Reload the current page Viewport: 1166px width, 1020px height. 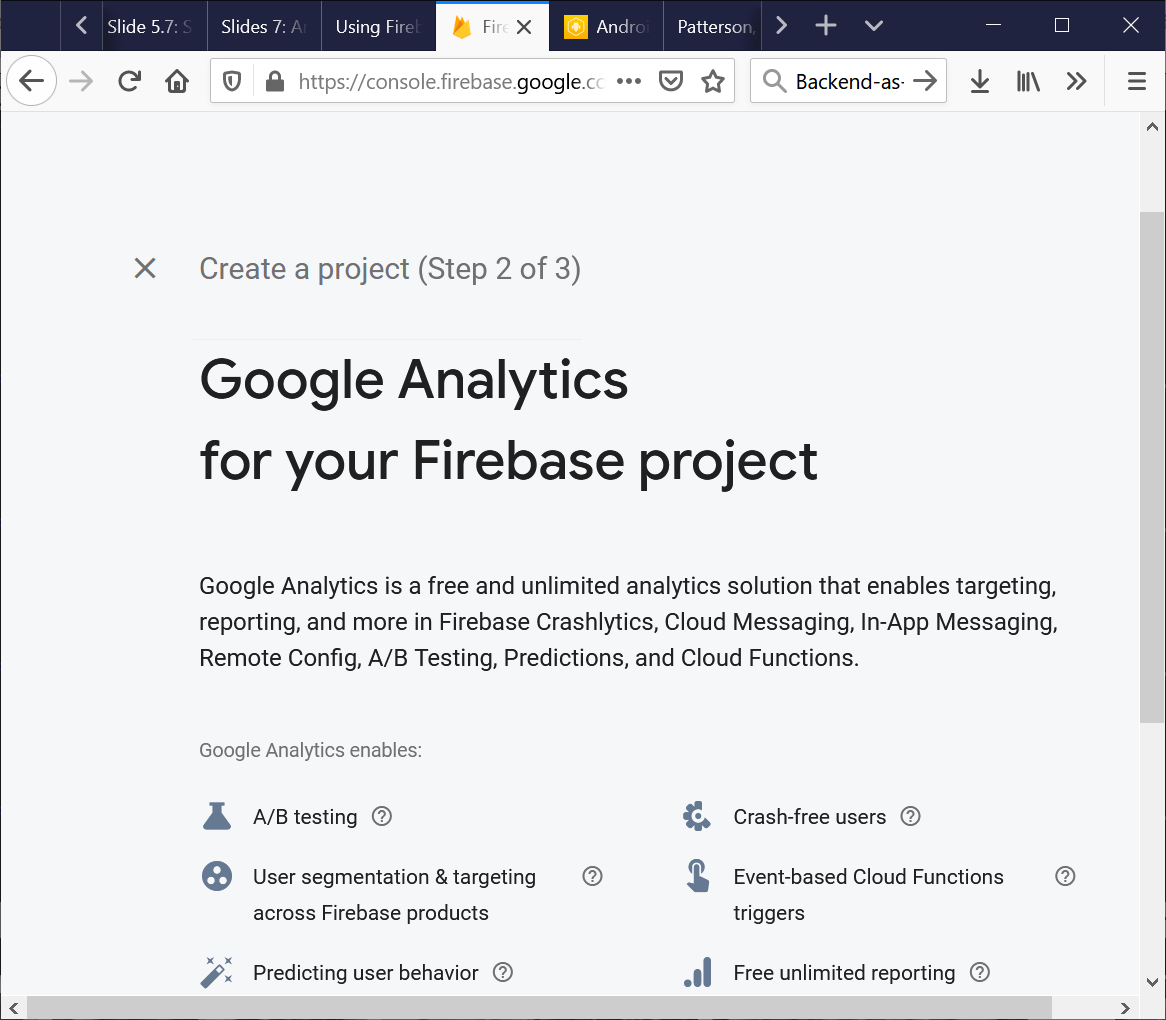point(129,81)
